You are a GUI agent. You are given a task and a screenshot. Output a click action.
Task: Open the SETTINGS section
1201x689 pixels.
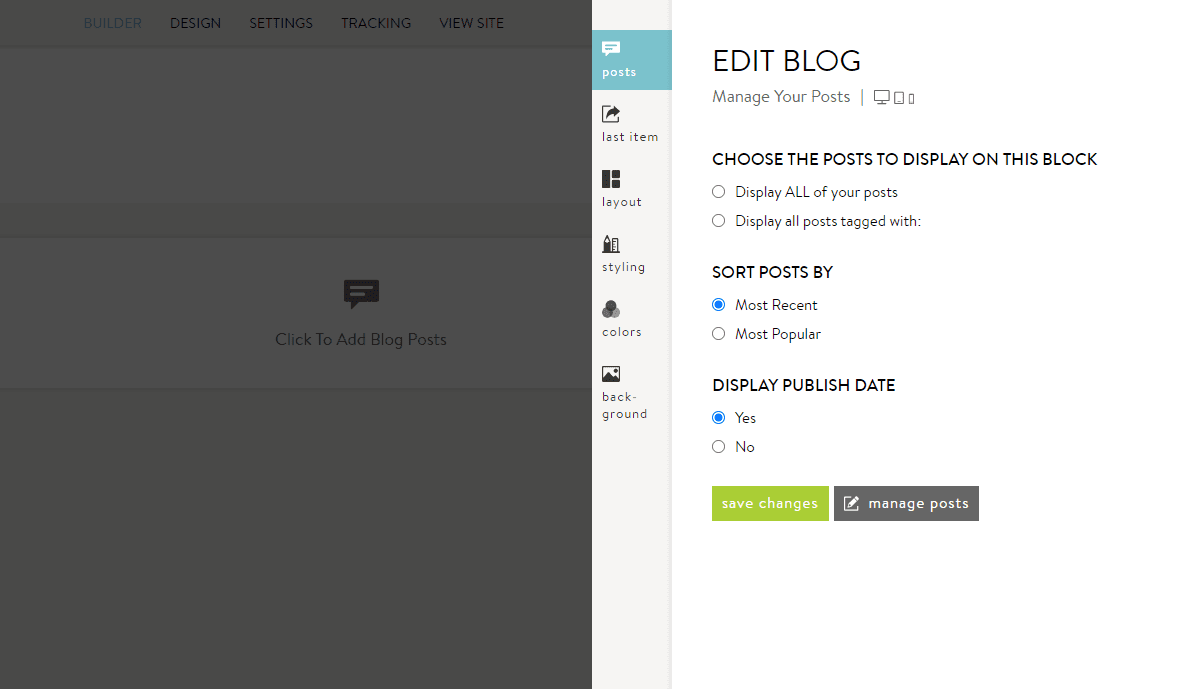coord(280,22)
